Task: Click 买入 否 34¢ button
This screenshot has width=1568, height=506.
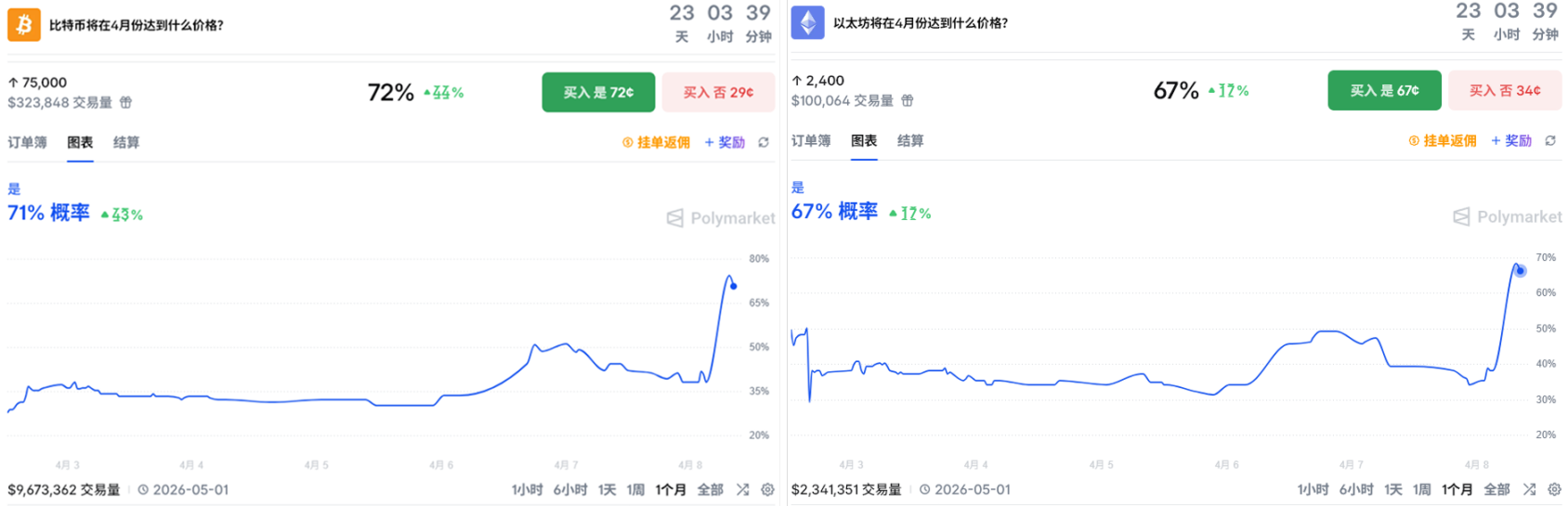Action: click(1505, 91)
